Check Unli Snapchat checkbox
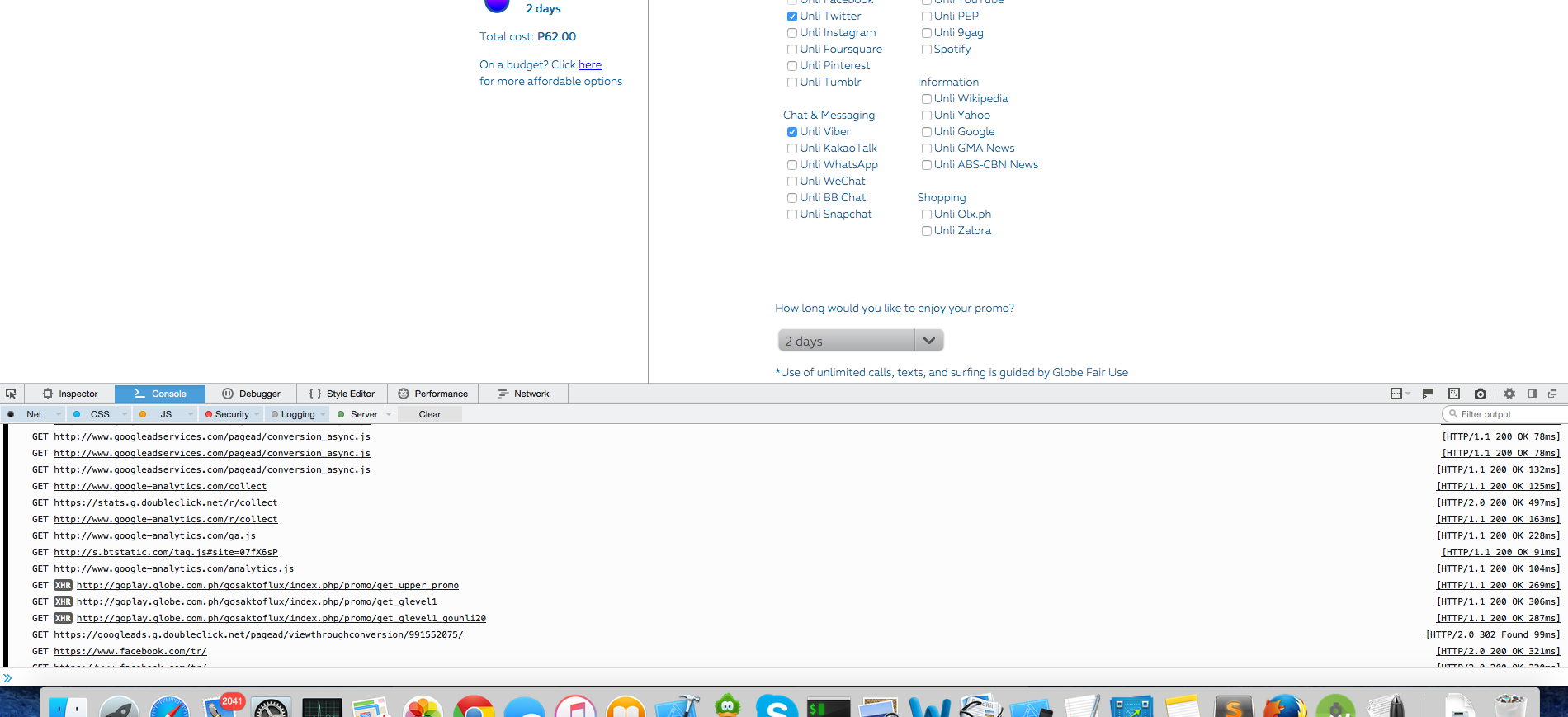The width and height of the screenshot is (1568, 717). 792,215
